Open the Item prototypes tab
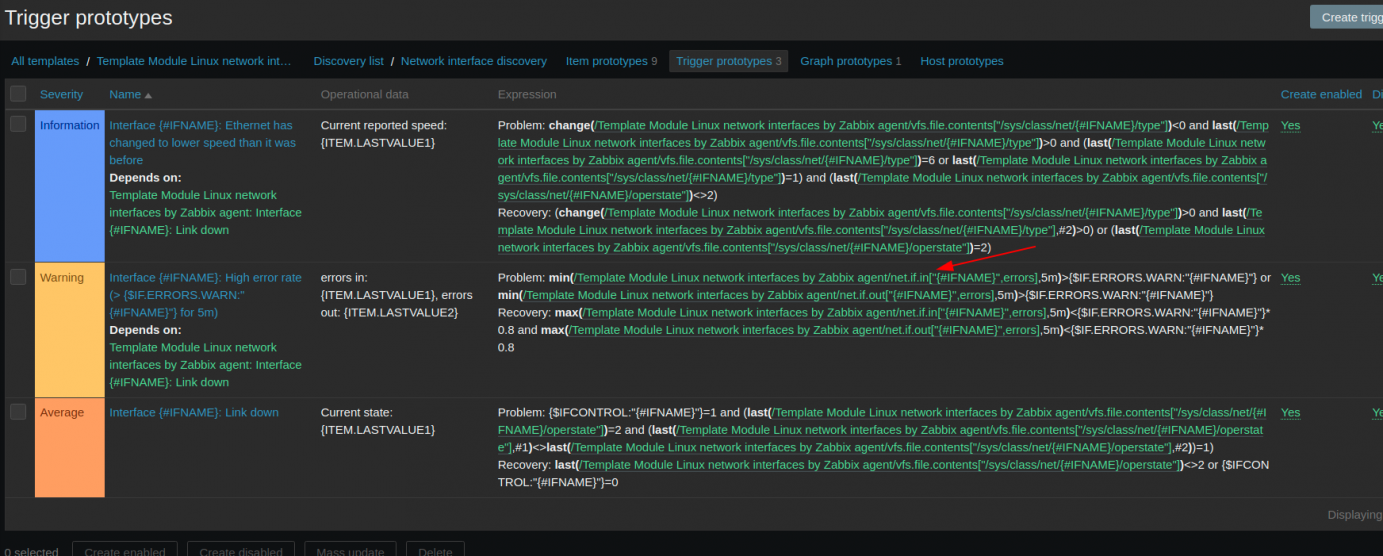Image resolution: width=1383 pixels, height=556 pixels. (606, 61)
